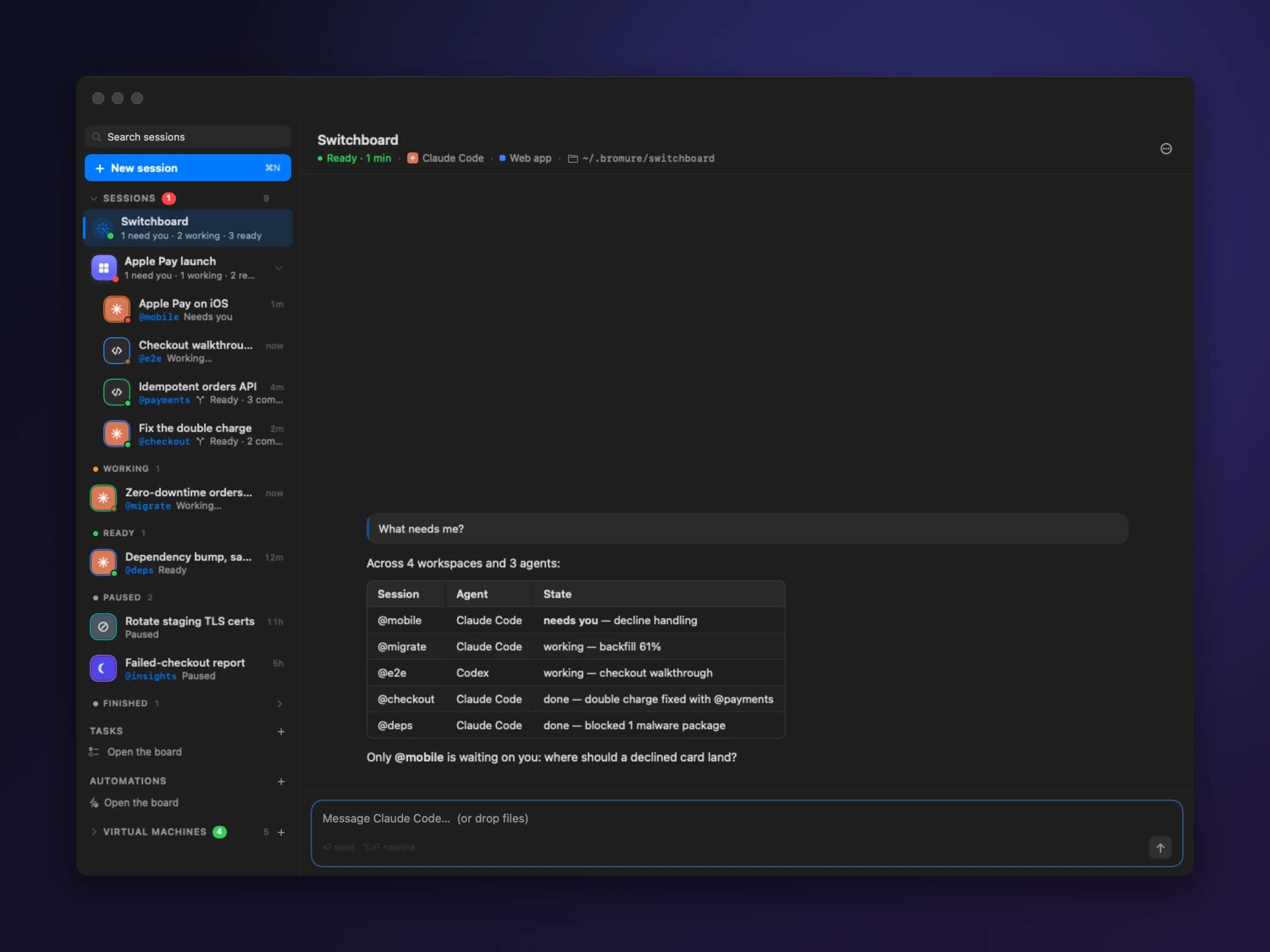Click the Failed-checkout report moon icon

click(x=103, y=669)
